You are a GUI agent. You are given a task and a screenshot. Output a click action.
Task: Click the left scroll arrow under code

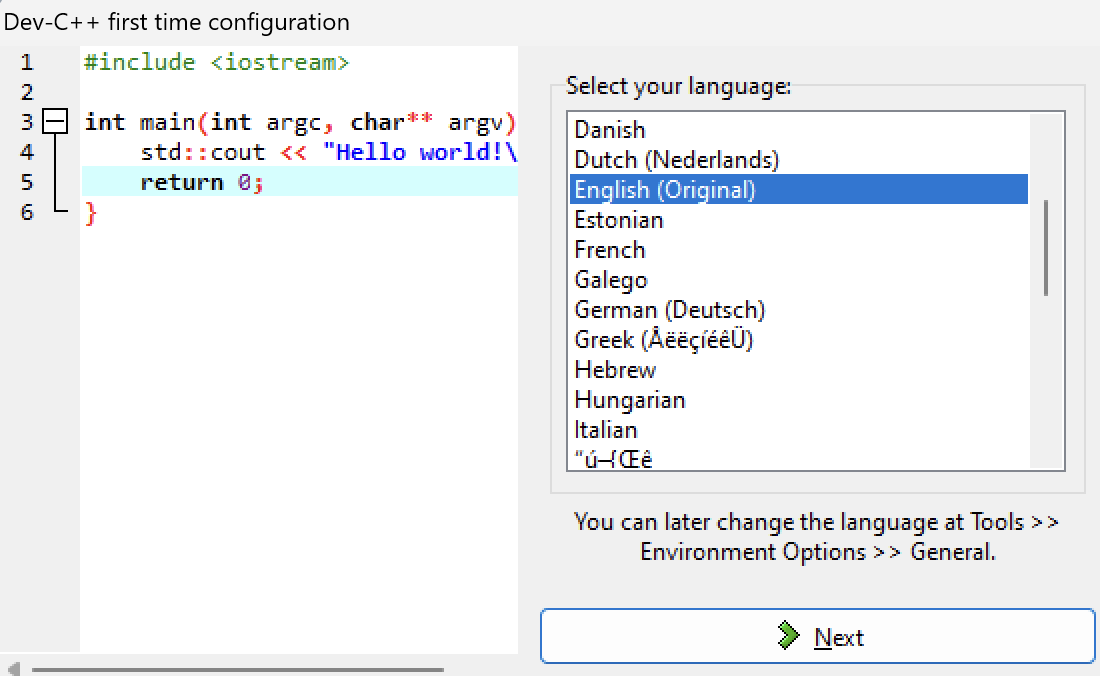click(x=13, y=669)
